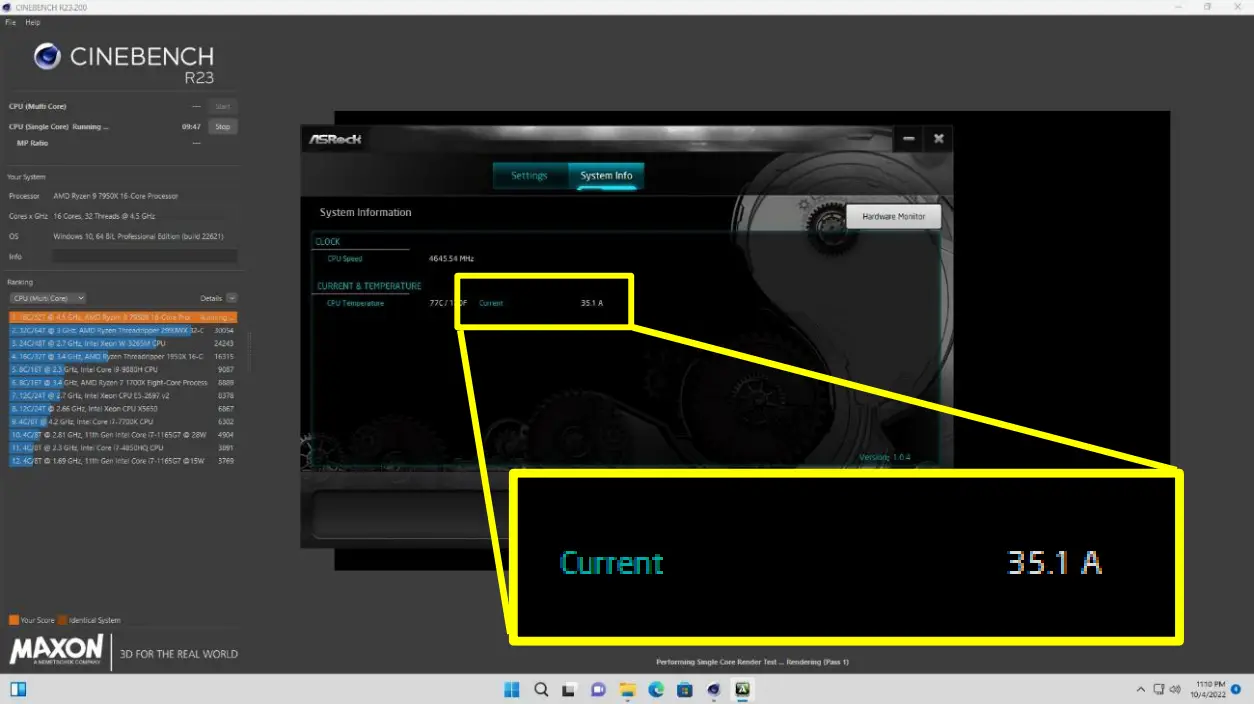Click the Windows Search icon
This screenshot has width=1254, height=704.
pos(540,690)
